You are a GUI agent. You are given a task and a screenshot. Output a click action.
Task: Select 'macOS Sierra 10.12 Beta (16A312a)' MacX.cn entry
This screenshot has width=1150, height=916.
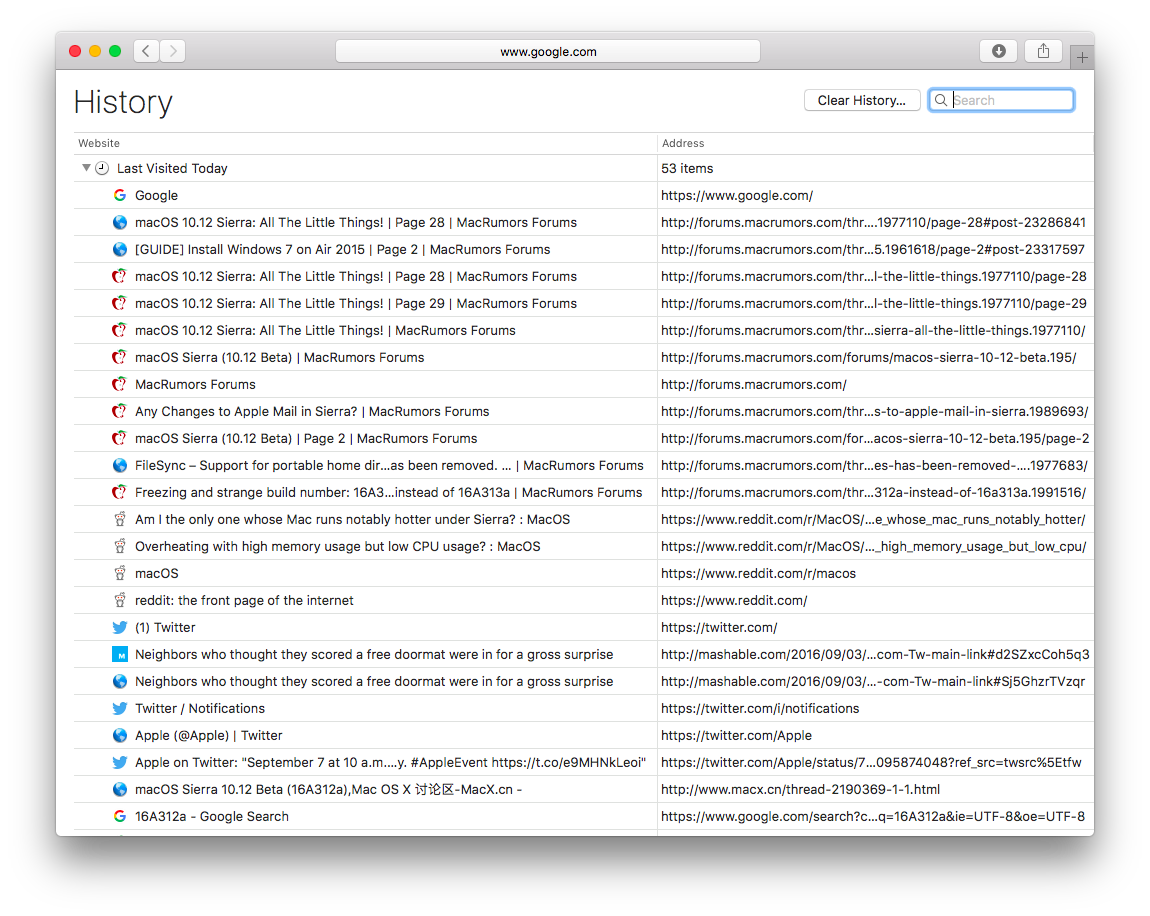coord(583,789)
